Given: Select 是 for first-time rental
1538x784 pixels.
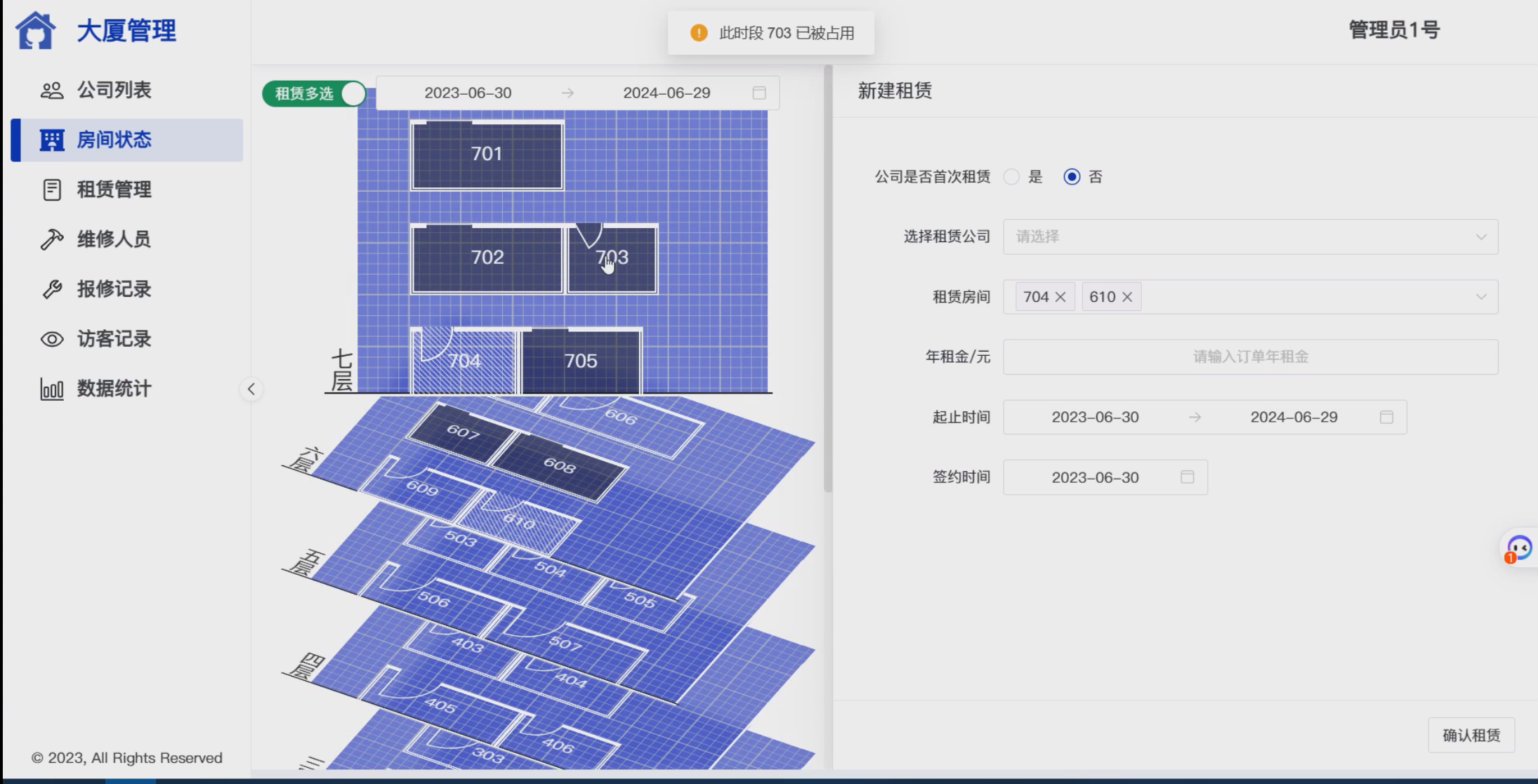Looking at the screenshot, I should pos(1012,177).
